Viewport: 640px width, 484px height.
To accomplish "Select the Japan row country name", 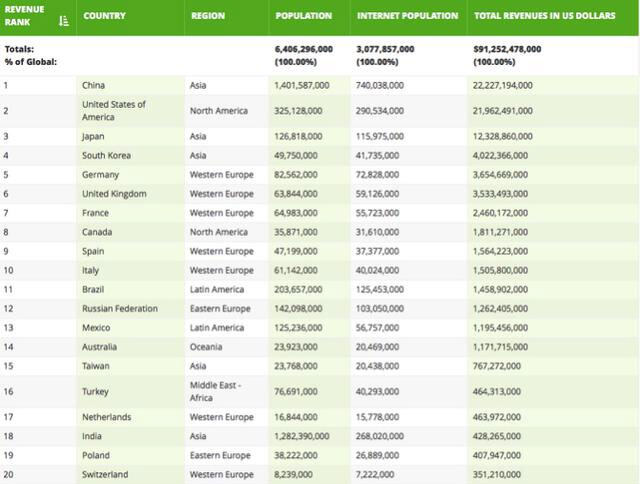I will point(94,136).
